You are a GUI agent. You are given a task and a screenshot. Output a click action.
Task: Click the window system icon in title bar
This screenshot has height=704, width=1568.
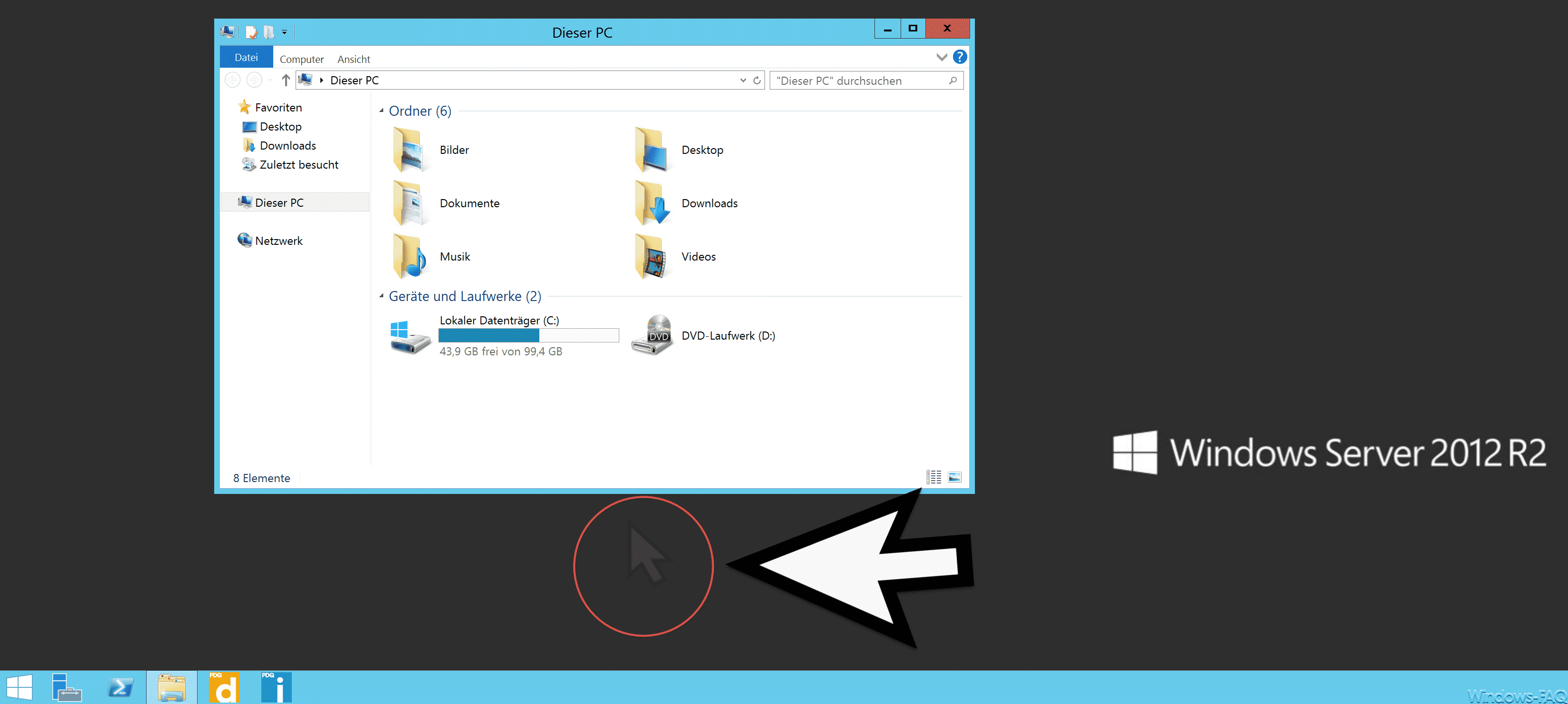coord(228,31)
